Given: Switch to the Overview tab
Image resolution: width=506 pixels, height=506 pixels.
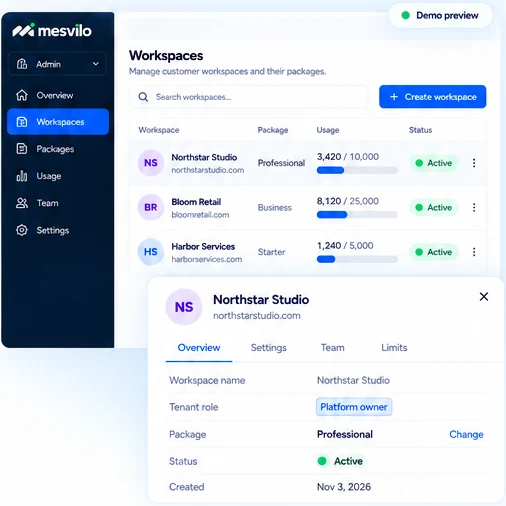Looking at the screenshot, I should 199,348.
